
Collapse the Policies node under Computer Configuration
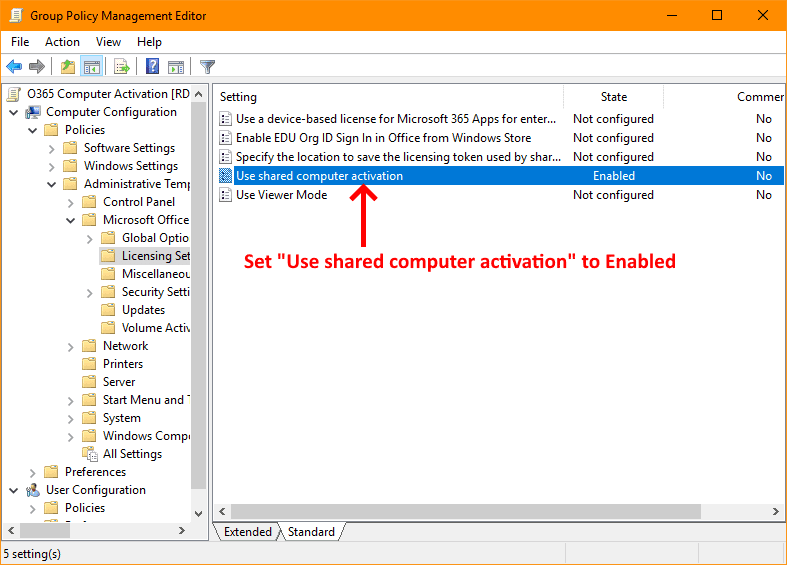(x=33, y=130)
